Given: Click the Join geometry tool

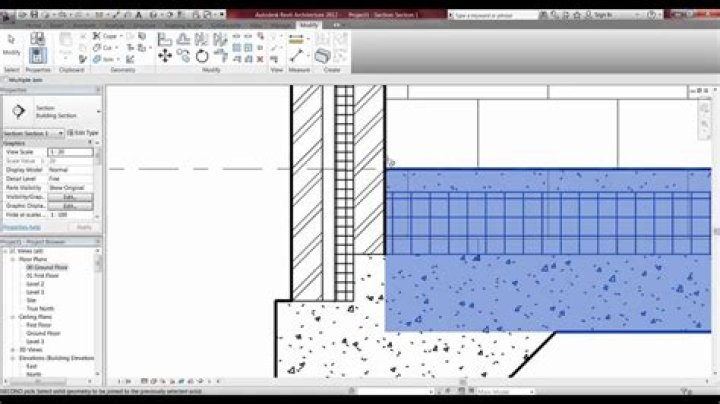Looking at the screenshot, I should 103,59.
